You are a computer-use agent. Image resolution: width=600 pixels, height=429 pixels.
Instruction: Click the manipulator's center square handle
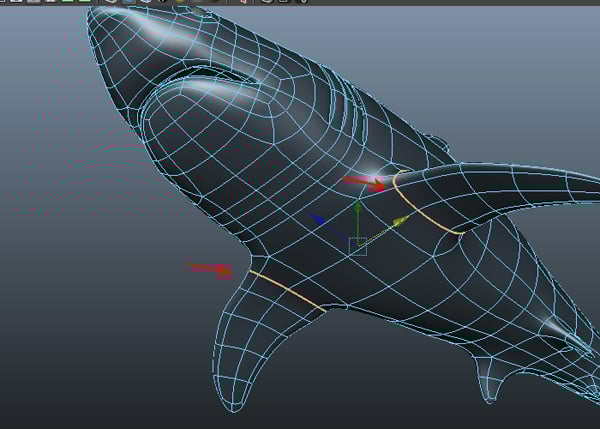tap(358, 246)
